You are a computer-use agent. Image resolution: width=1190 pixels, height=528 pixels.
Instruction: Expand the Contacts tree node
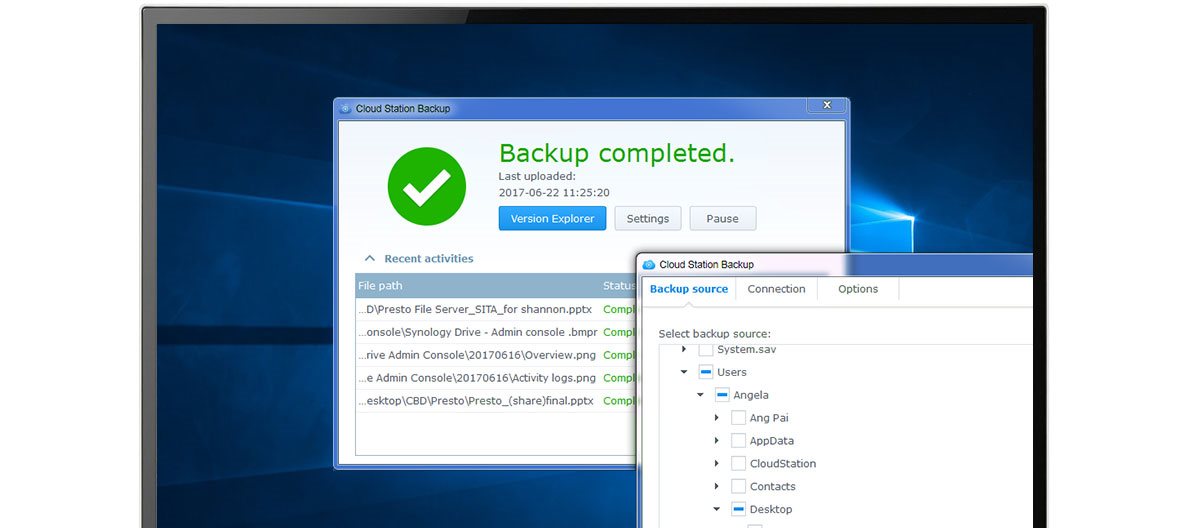click(x=716, y=486)
